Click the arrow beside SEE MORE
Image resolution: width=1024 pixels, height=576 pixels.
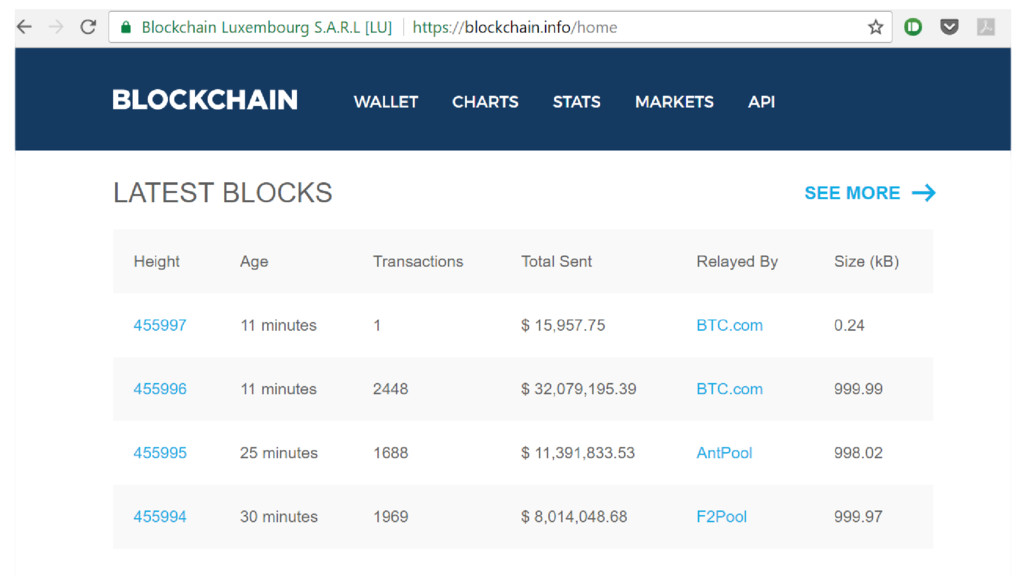[x=923, y=193]
